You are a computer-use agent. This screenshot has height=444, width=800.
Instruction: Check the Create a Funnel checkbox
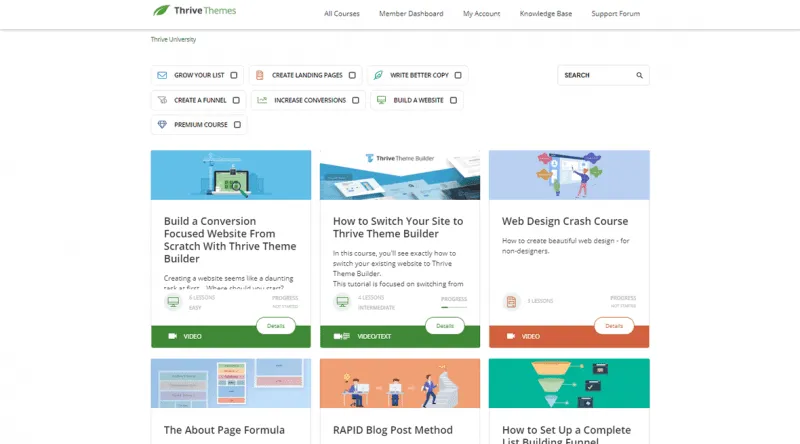pyautogui.click(x=236, y=100)
